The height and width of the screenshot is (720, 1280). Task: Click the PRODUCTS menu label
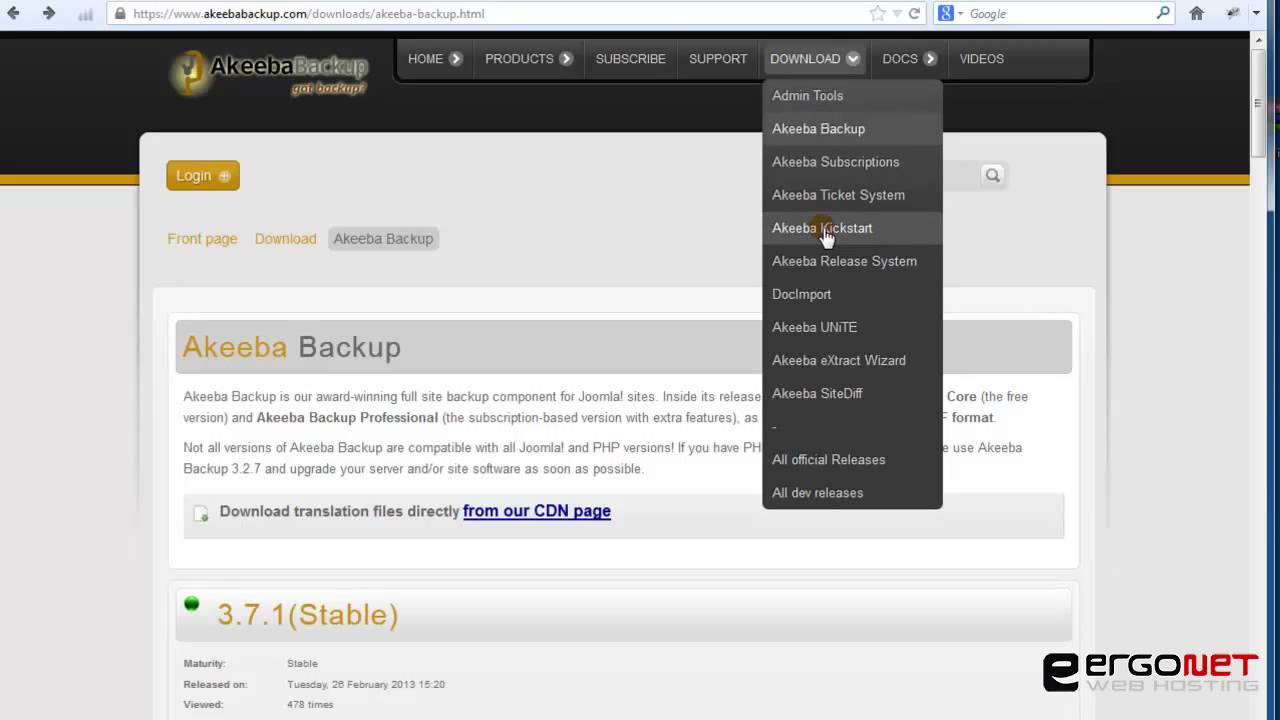pos(519,59)
